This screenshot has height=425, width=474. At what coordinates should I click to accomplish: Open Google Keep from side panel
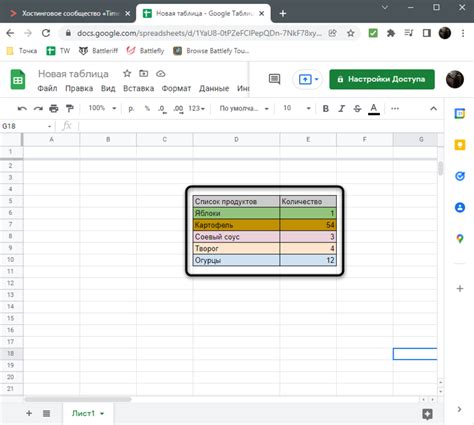click(460, 145)
